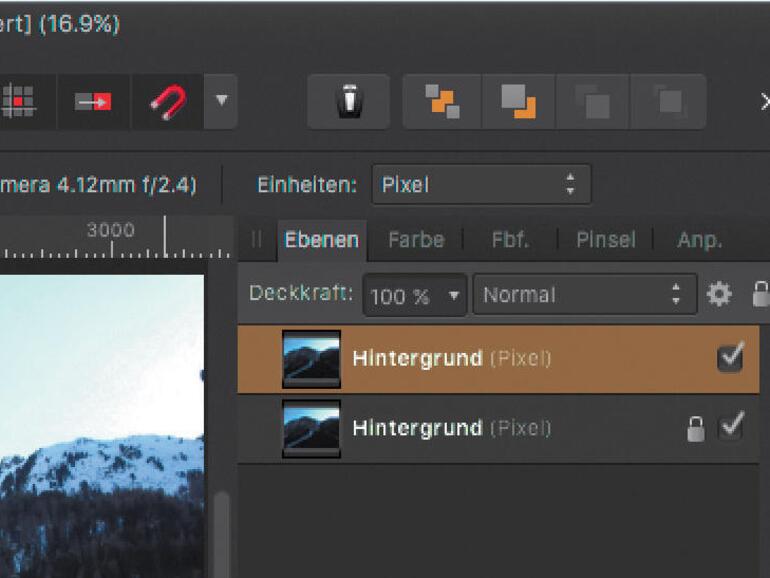Switch to the Farbe tab

pyautogui.click(x=416, y=240)
